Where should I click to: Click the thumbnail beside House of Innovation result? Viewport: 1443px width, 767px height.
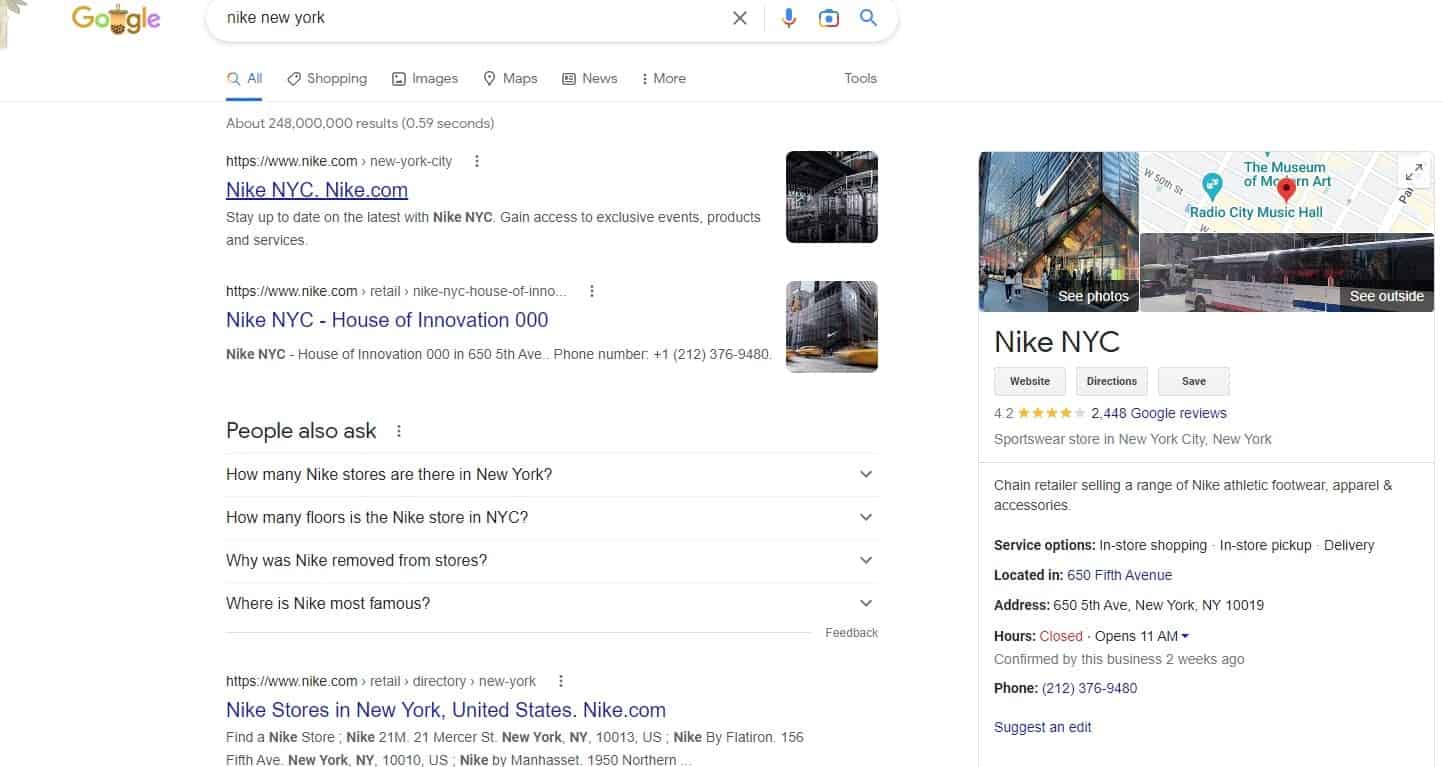(x=832, y=327)
